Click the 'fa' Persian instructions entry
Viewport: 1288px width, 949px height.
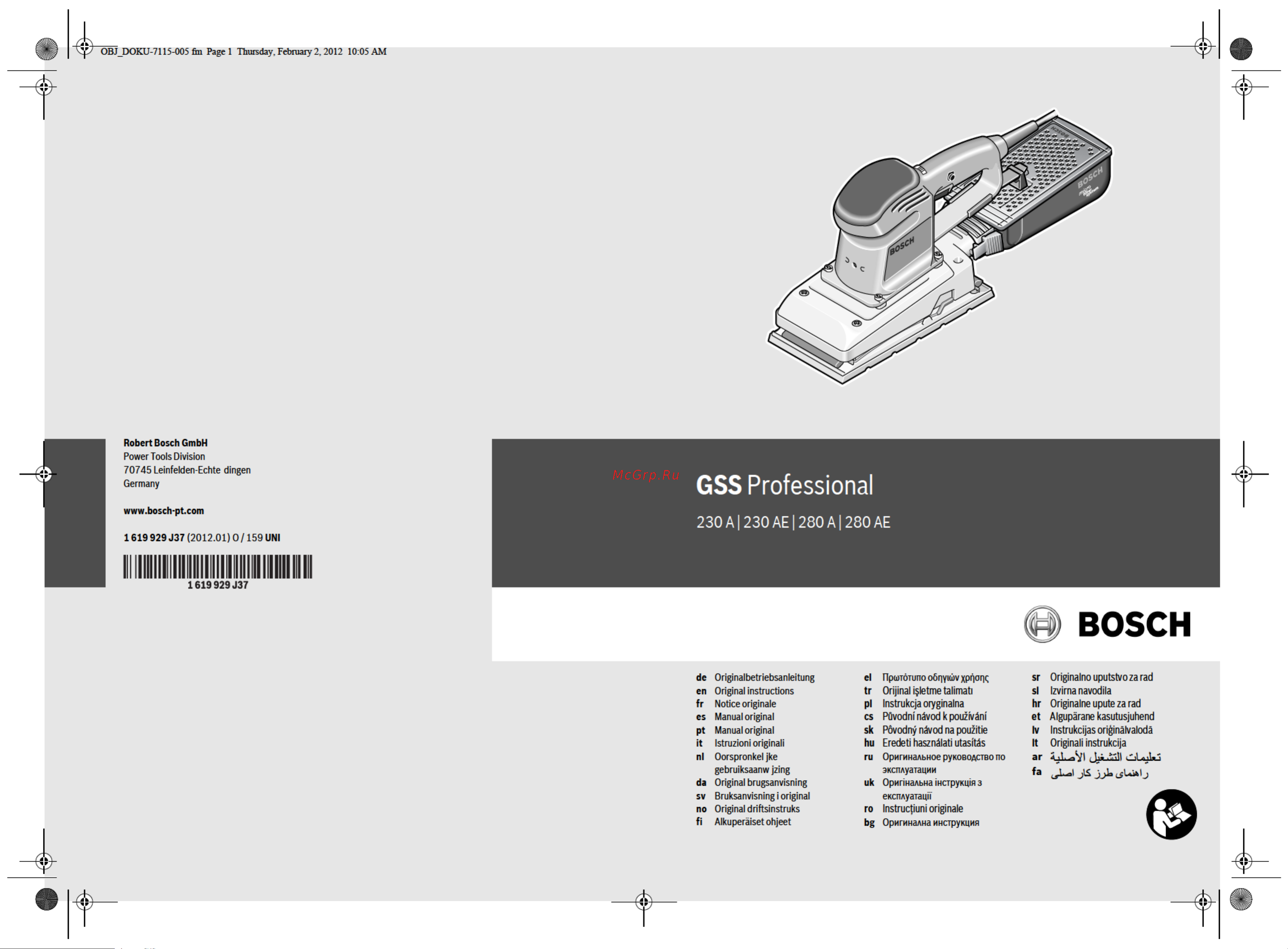click(x=1090, y=773)
